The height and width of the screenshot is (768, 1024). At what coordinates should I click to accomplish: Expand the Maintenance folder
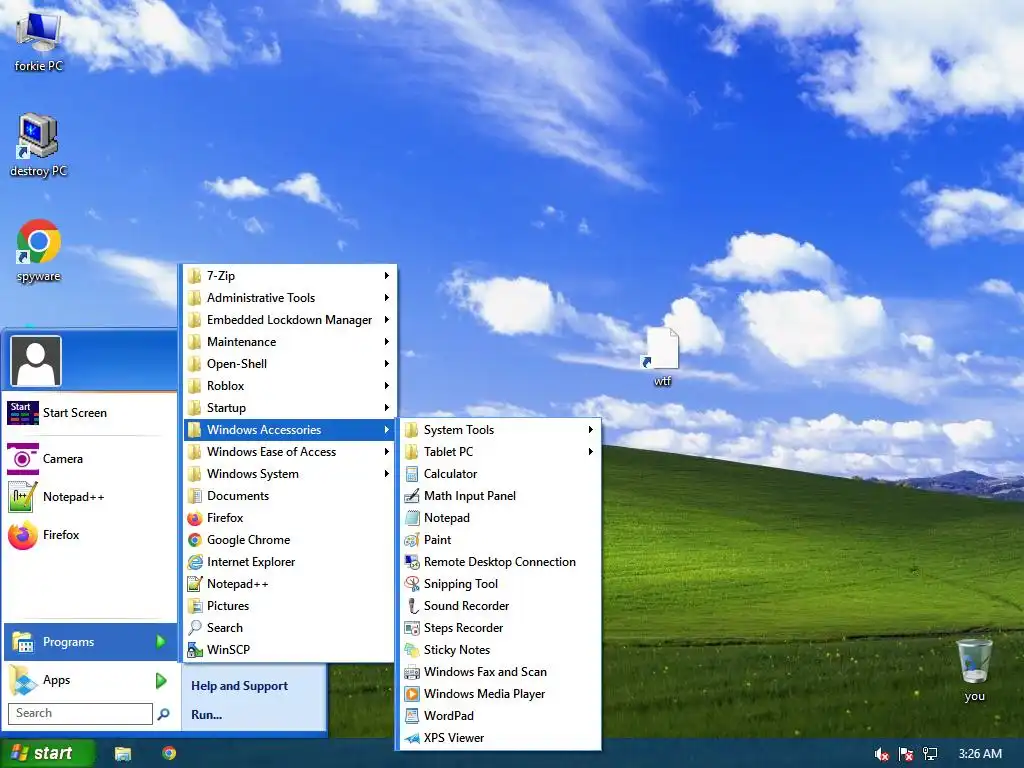pos(289,342)
